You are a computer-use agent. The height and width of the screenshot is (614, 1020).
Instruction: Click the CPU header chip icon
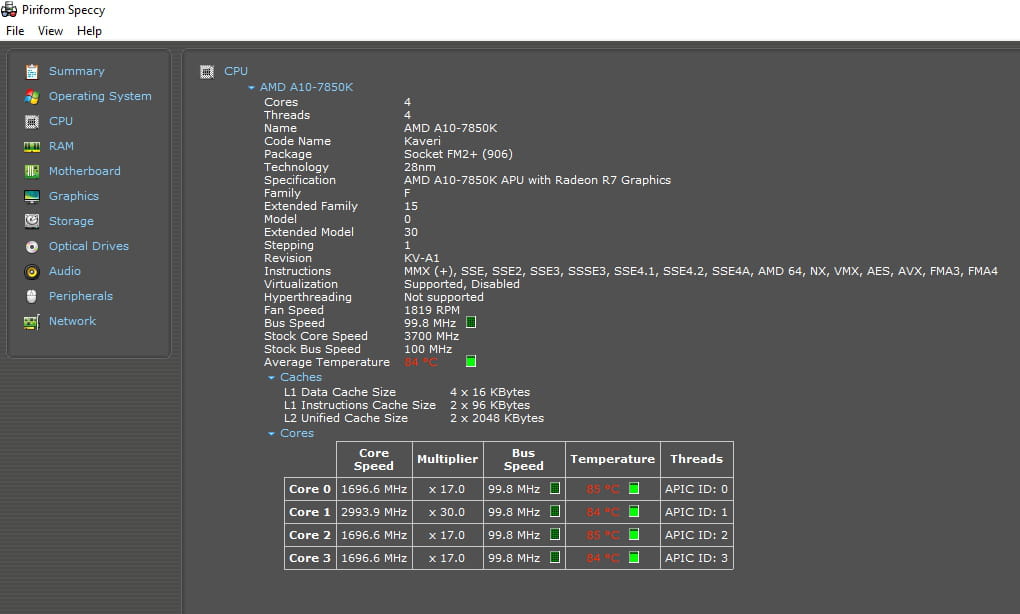(x=207, y=72)
